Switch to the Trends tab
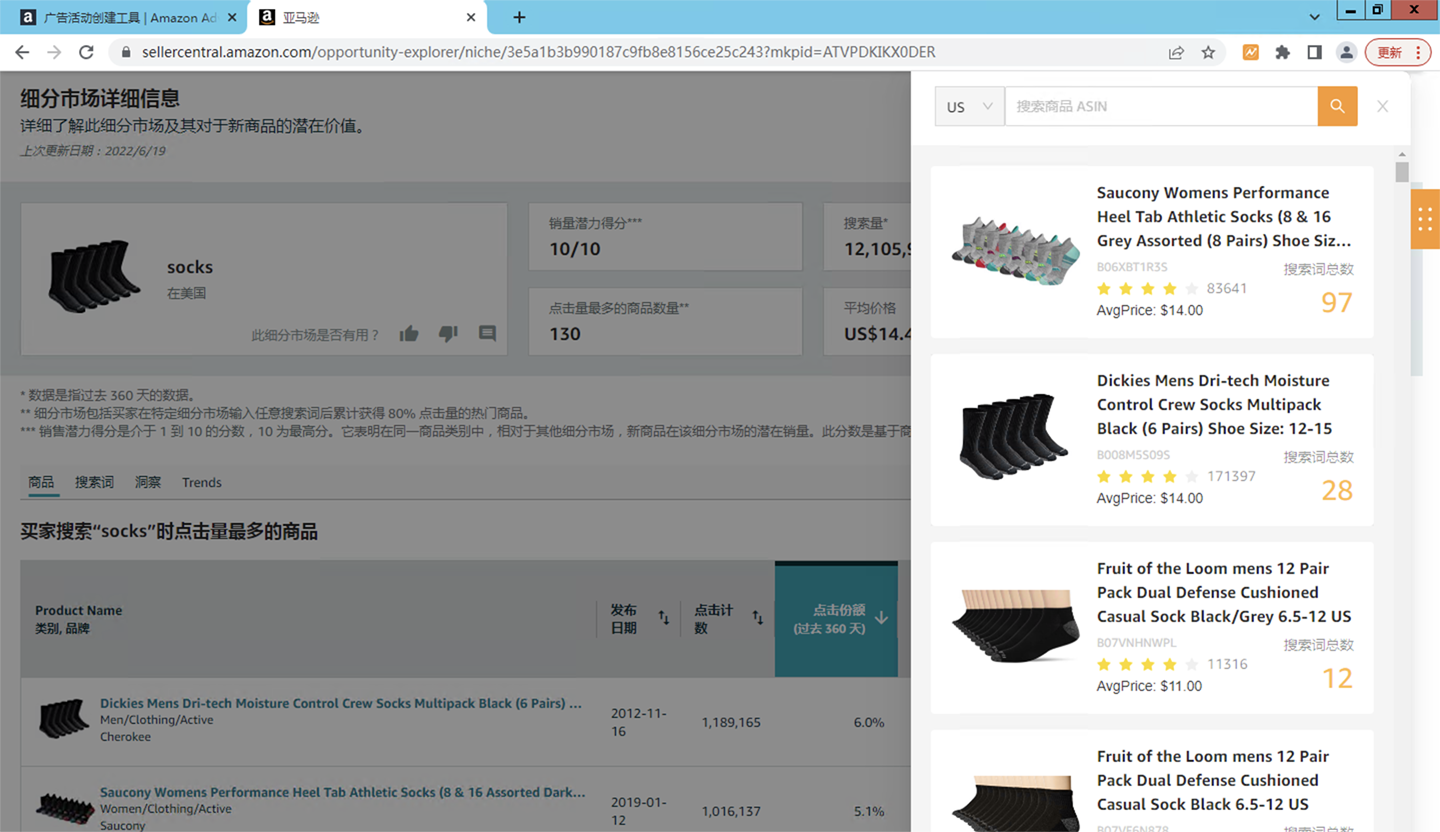This screenshot has width=1440, height=832. (x=201, y=482)
